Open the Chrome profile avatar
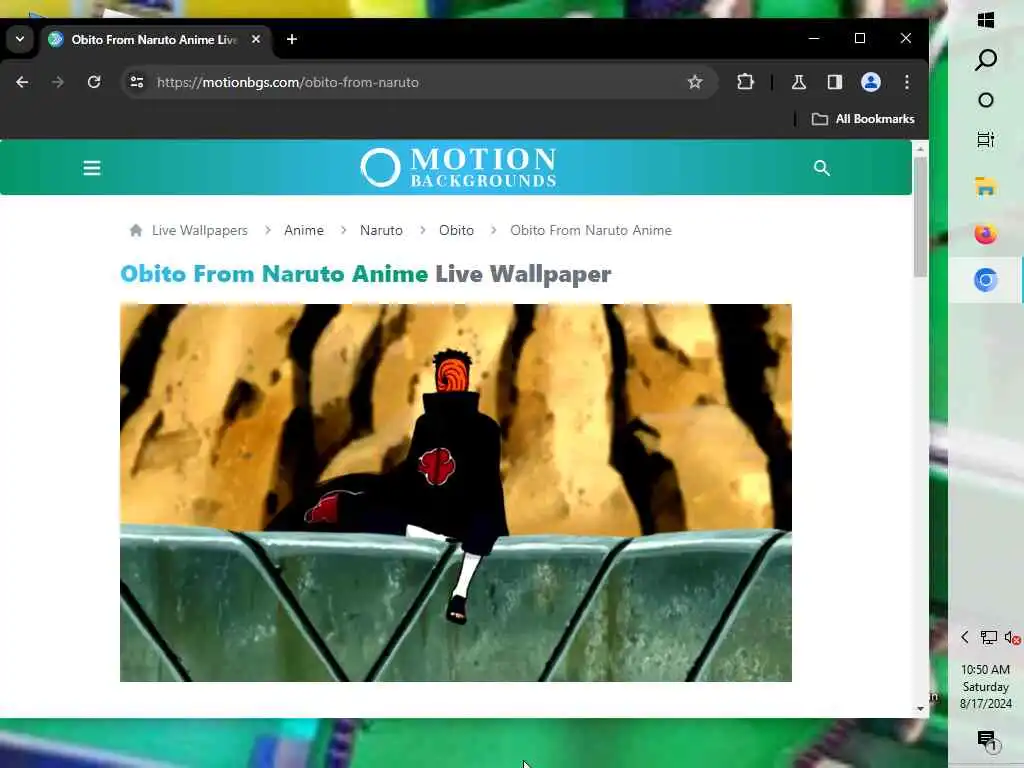The height and width of the screenshot is (768, 1024). 871,82
